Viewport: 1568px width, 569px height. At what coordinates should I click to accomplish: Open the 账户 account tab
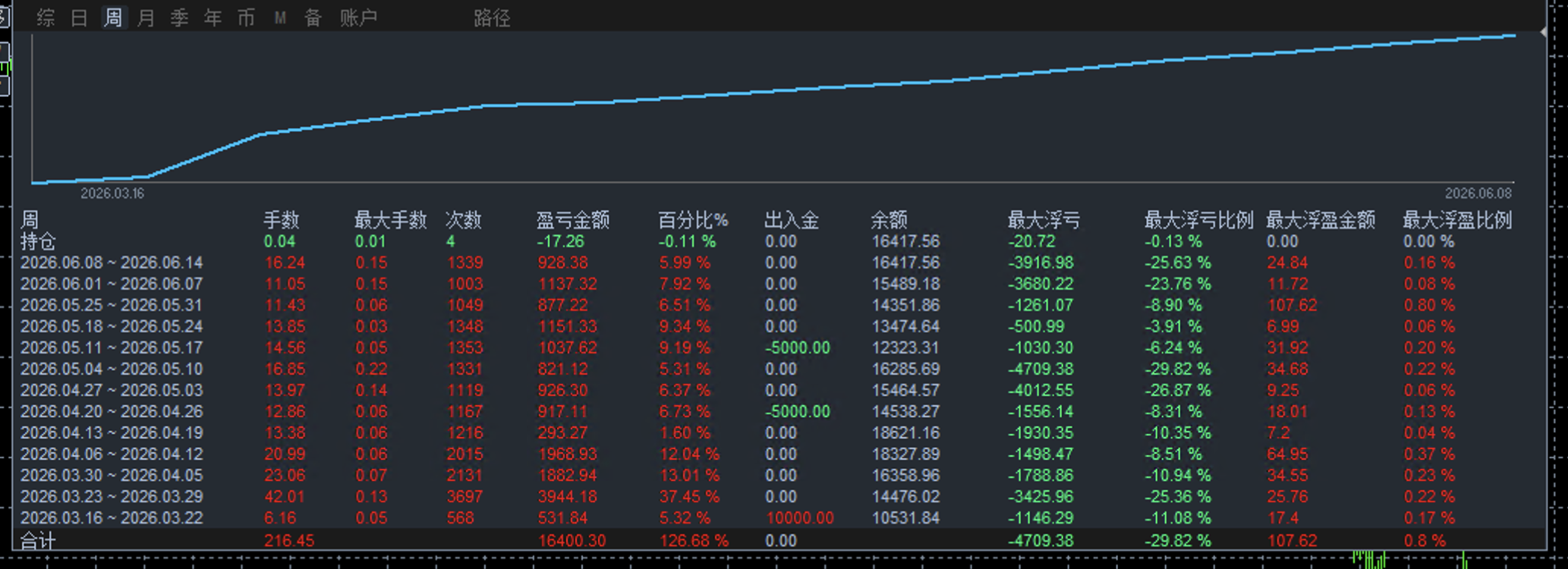click(358, 17)
